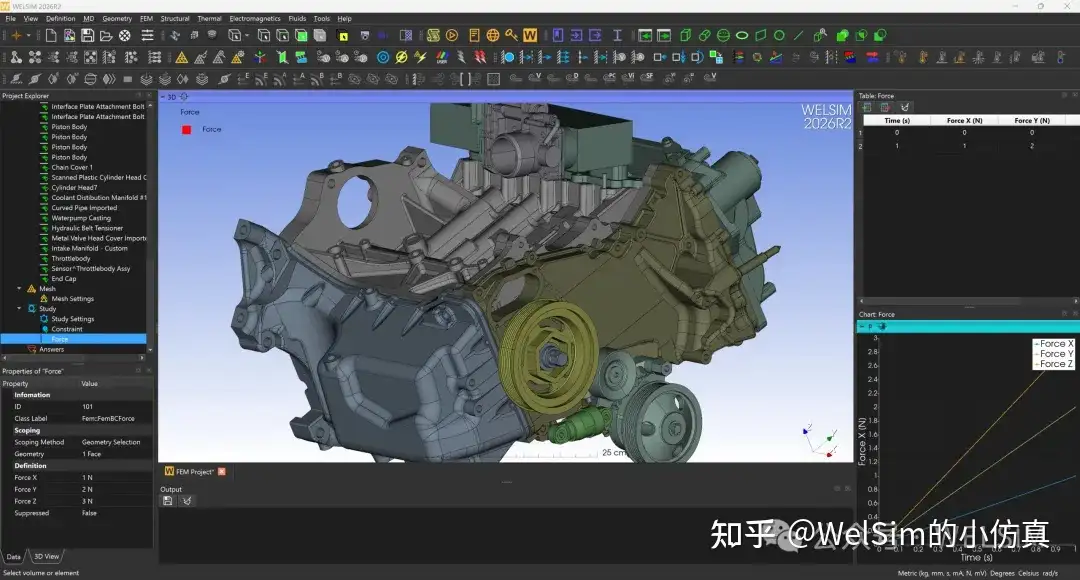Click the Save floppy disk icon
Viewport: 1080px width, 580px height.
click(x=87, y=35)
